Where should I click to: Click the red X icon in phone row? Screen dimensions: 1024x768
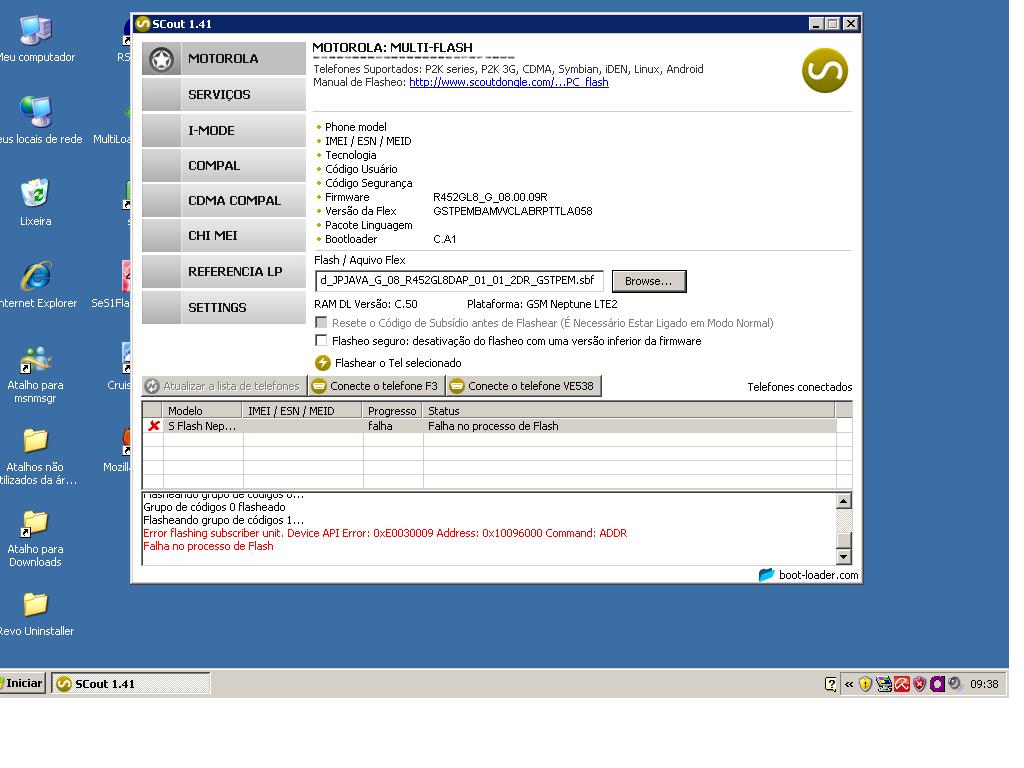pyautogui.click(x=153, y=426)
